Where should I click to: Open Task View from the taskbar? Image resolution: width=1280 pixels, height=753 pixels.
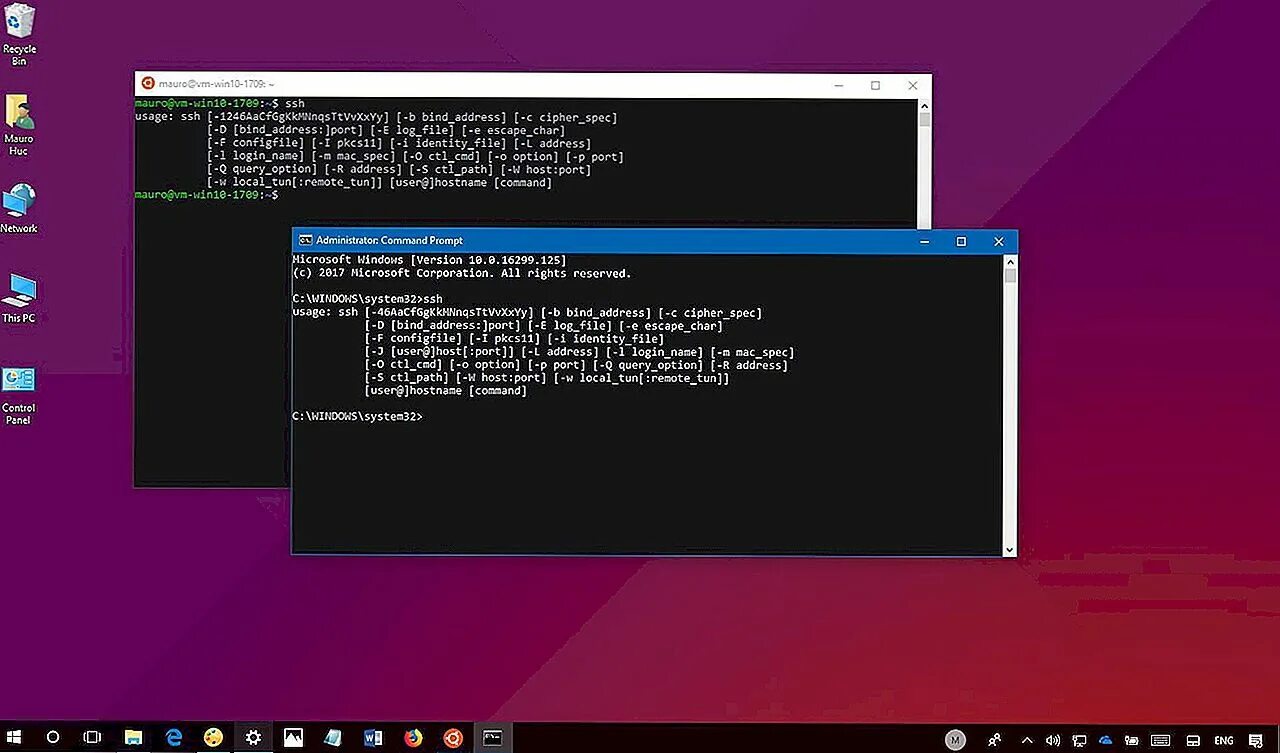(92, 738)
